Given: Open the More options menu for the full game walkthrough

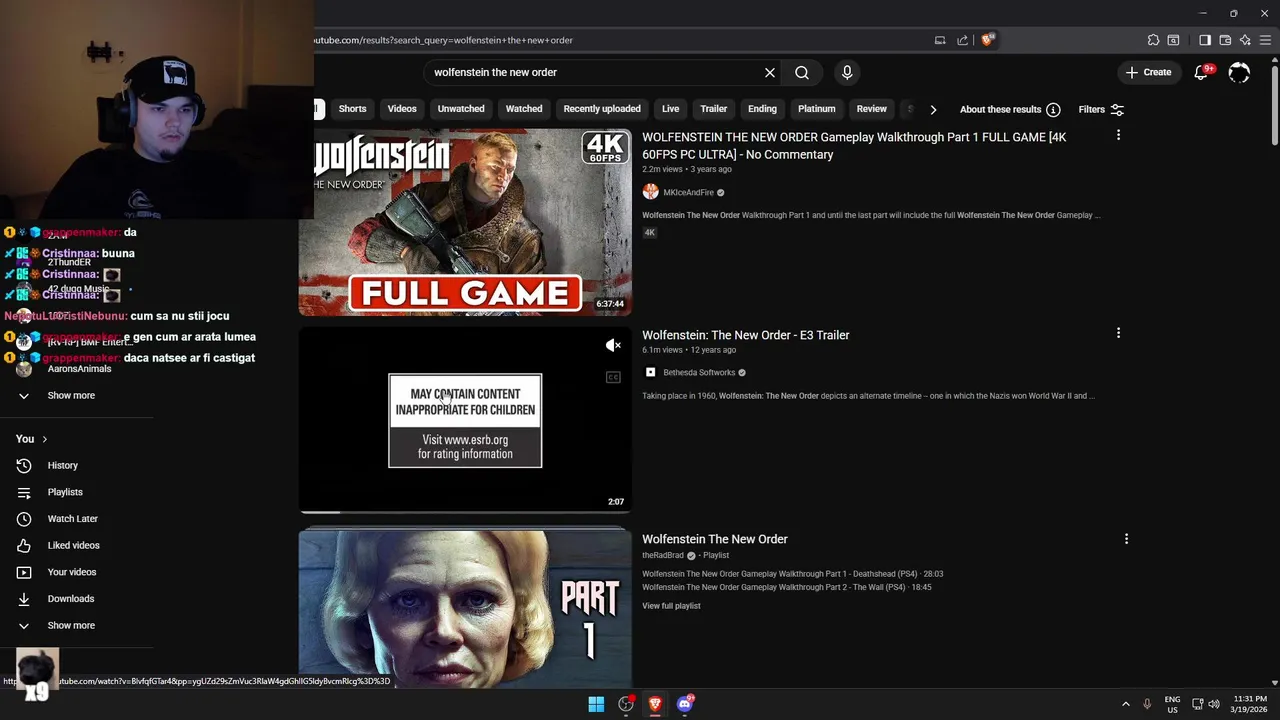Looking at the screenshot, I should point(1118,135).
